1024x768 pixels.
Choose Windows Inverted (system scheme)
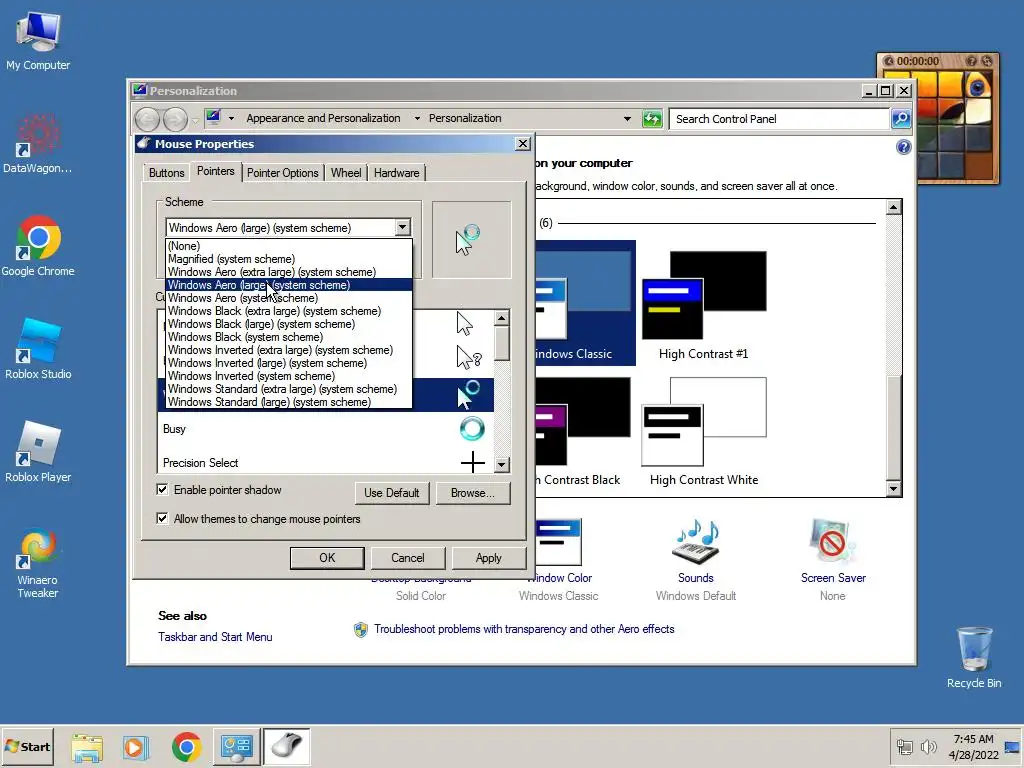coord(289,376)
